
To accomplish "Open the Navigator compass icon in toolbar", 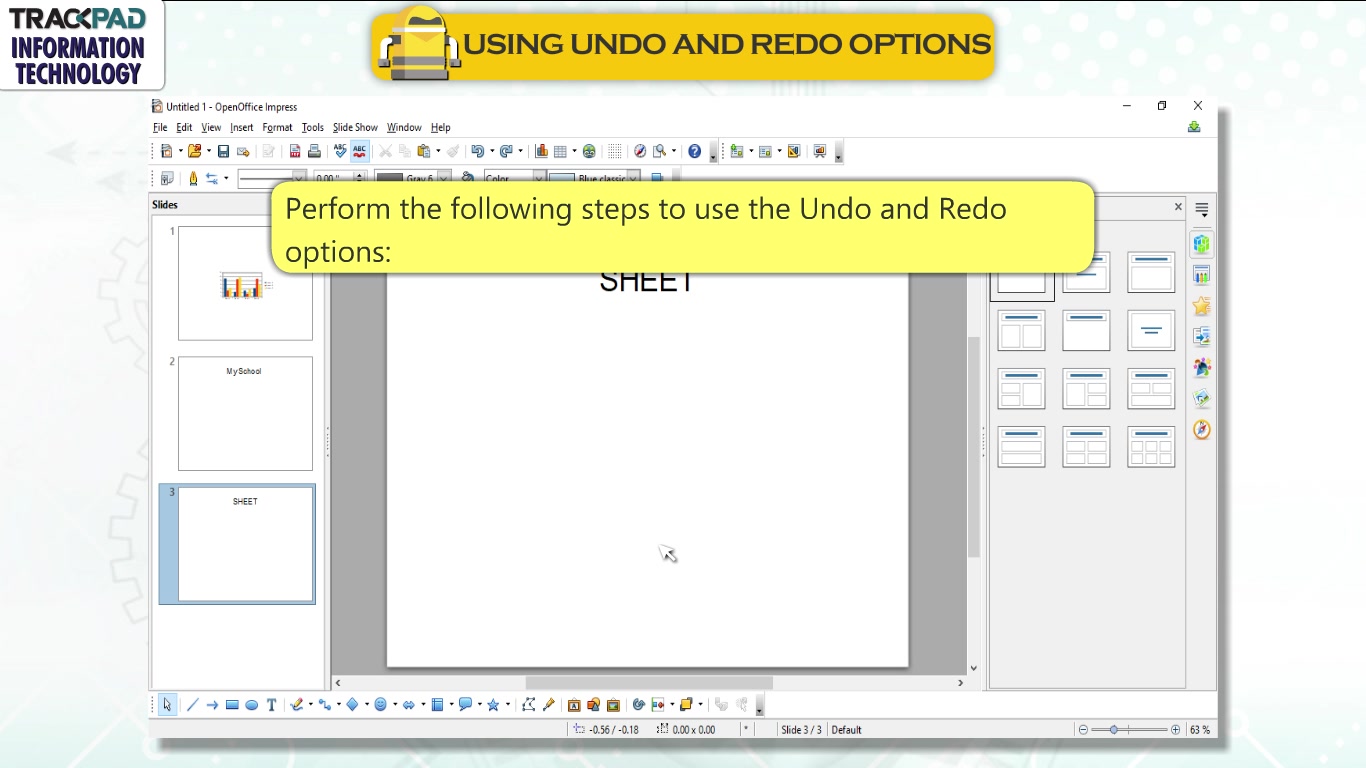I will [x=640, y=151].
